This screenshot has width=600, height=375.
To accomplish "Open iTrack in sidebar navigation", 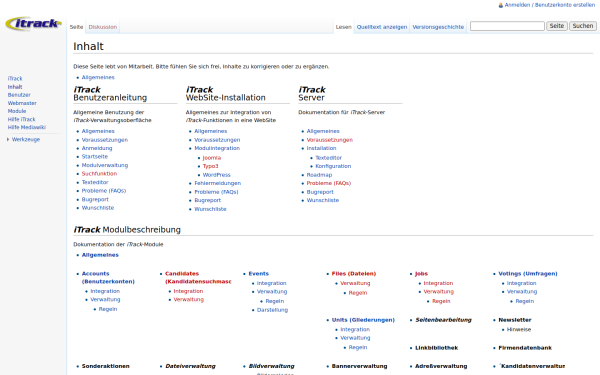I will (15, 78).
